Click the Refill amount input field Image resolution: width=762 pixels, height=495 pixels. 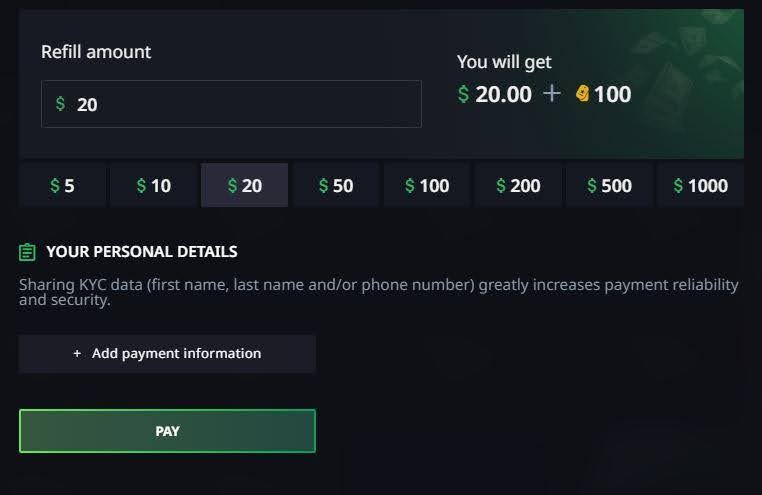pyautogui.click(x=240, y=104)
